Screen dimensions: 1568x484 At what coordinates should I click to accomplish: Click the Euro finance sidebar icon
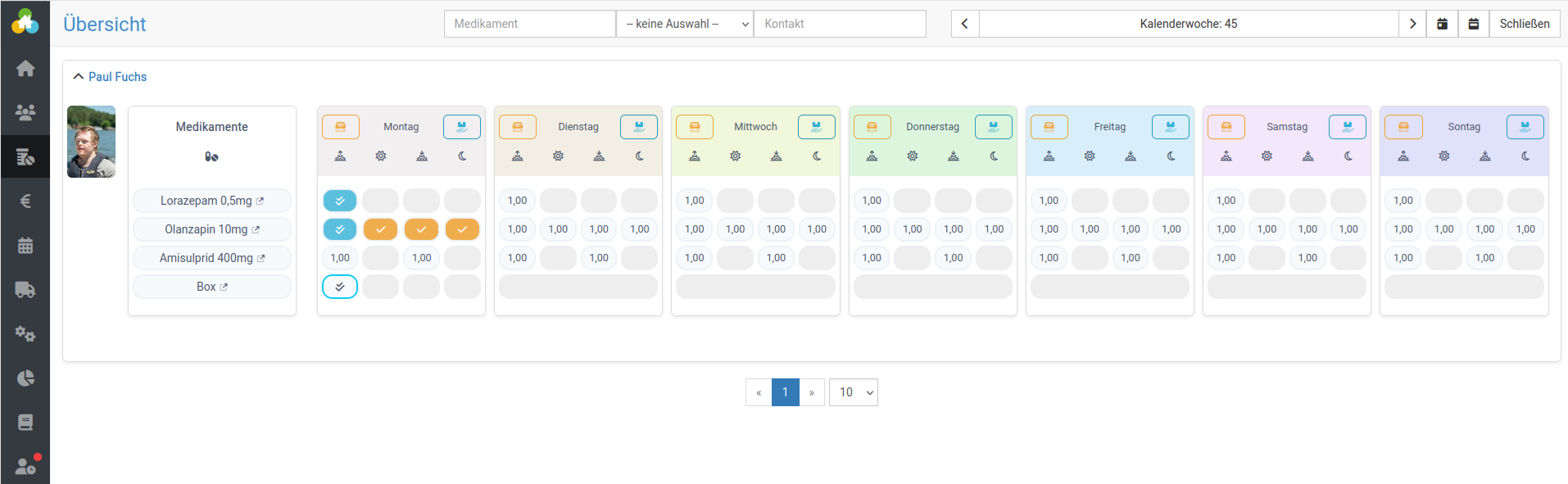(25, 201)
